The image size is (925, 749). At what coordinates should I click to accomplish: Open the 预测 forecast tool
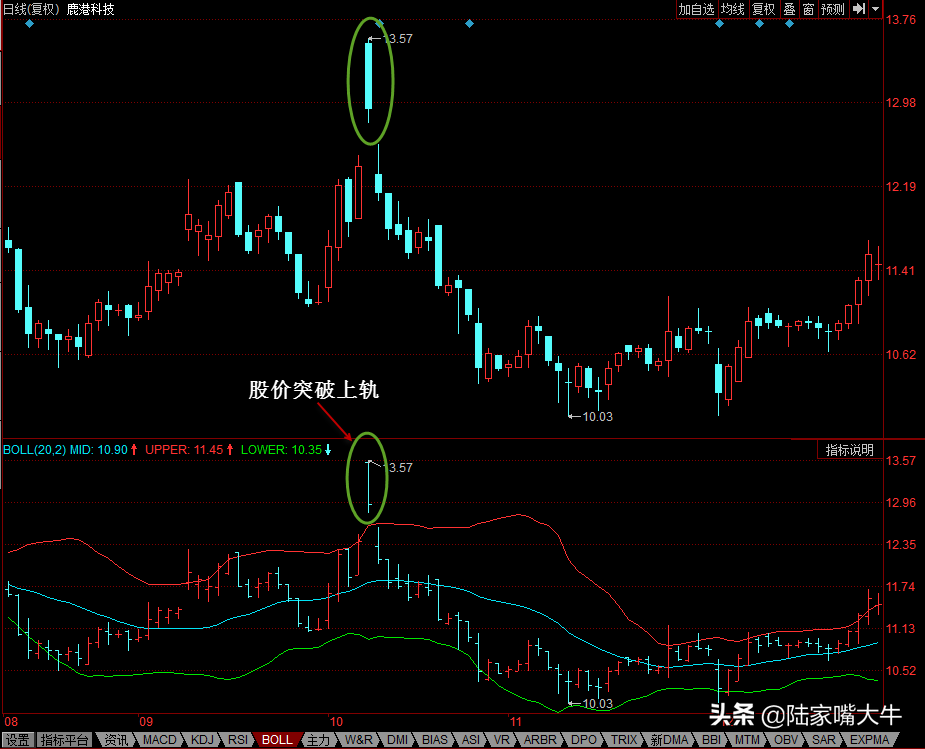[x=833, y=9]
